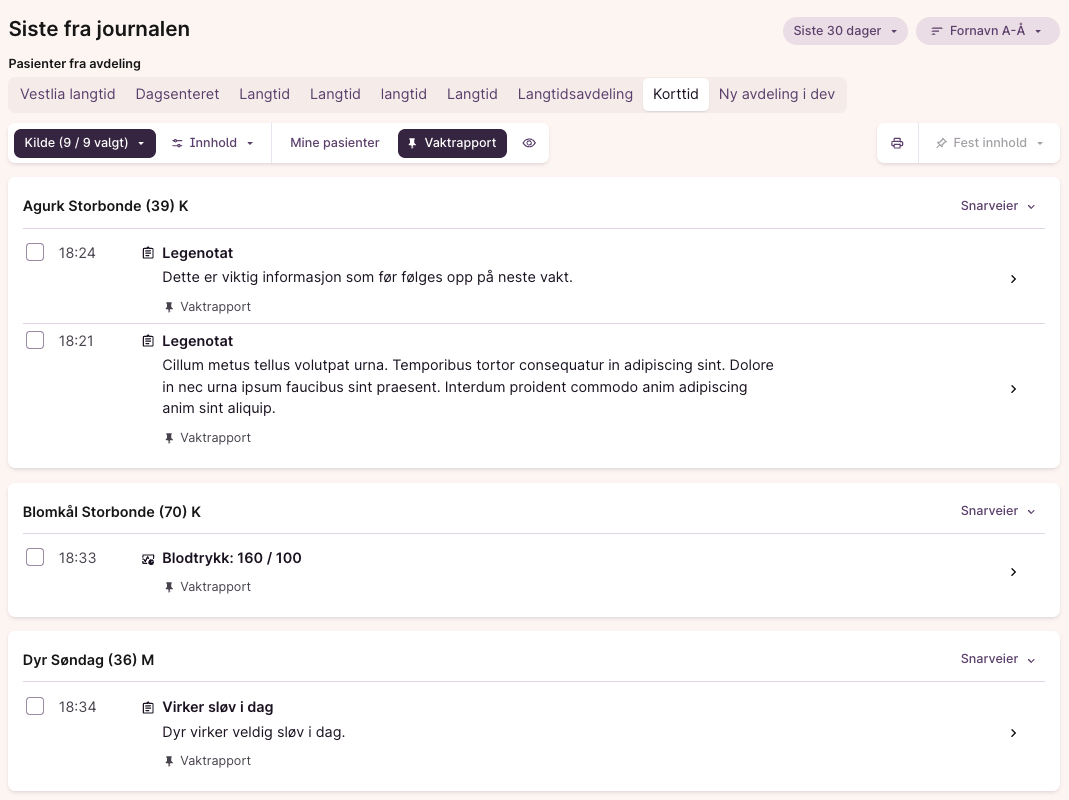Click the Blodtrykk measurement icon
Image resolution: width=1069 pixels, height=800 pixels.
(148, 559)
